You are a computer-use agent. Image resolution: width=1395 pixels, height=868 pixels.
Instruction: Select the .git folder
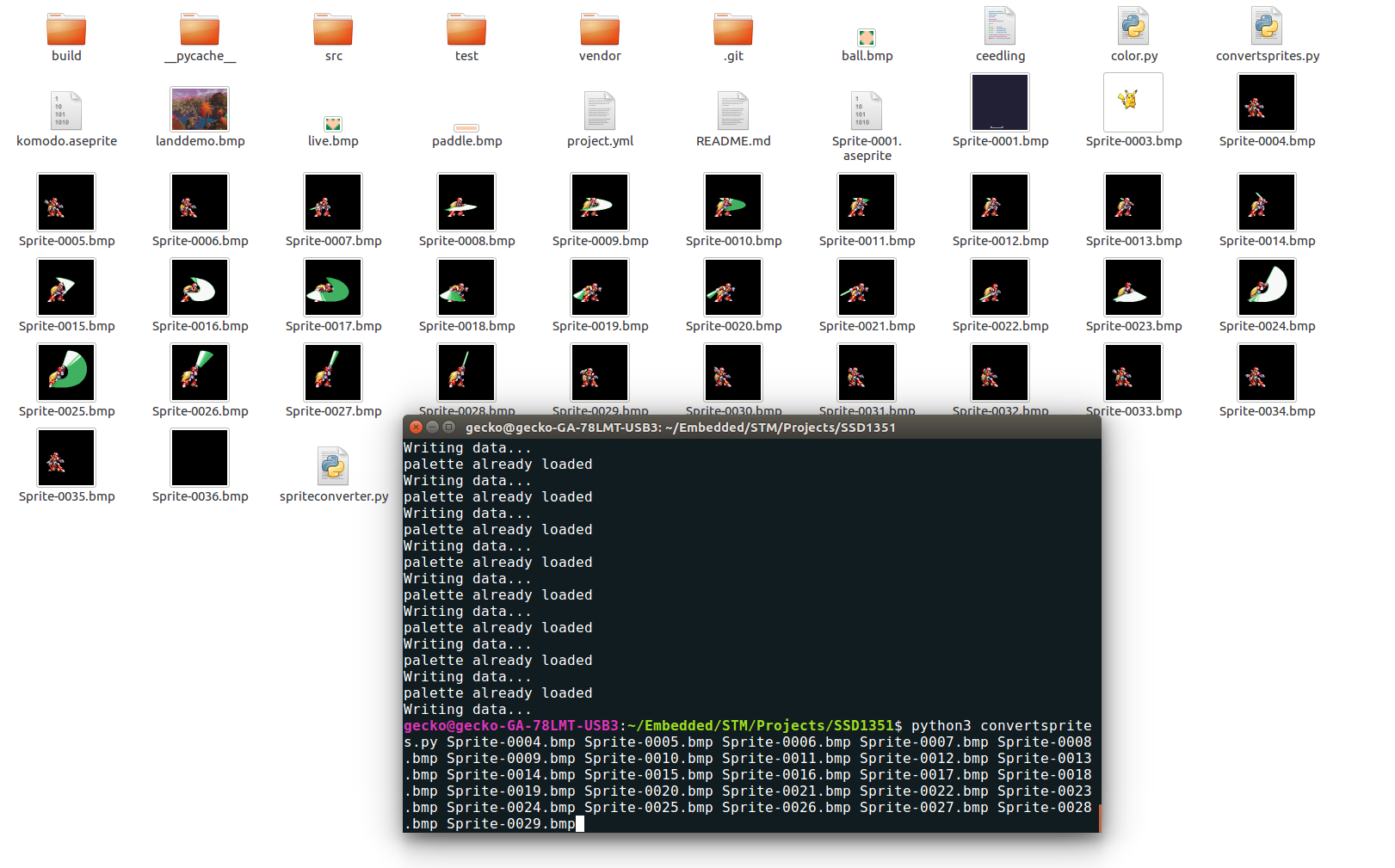point(733,29)
